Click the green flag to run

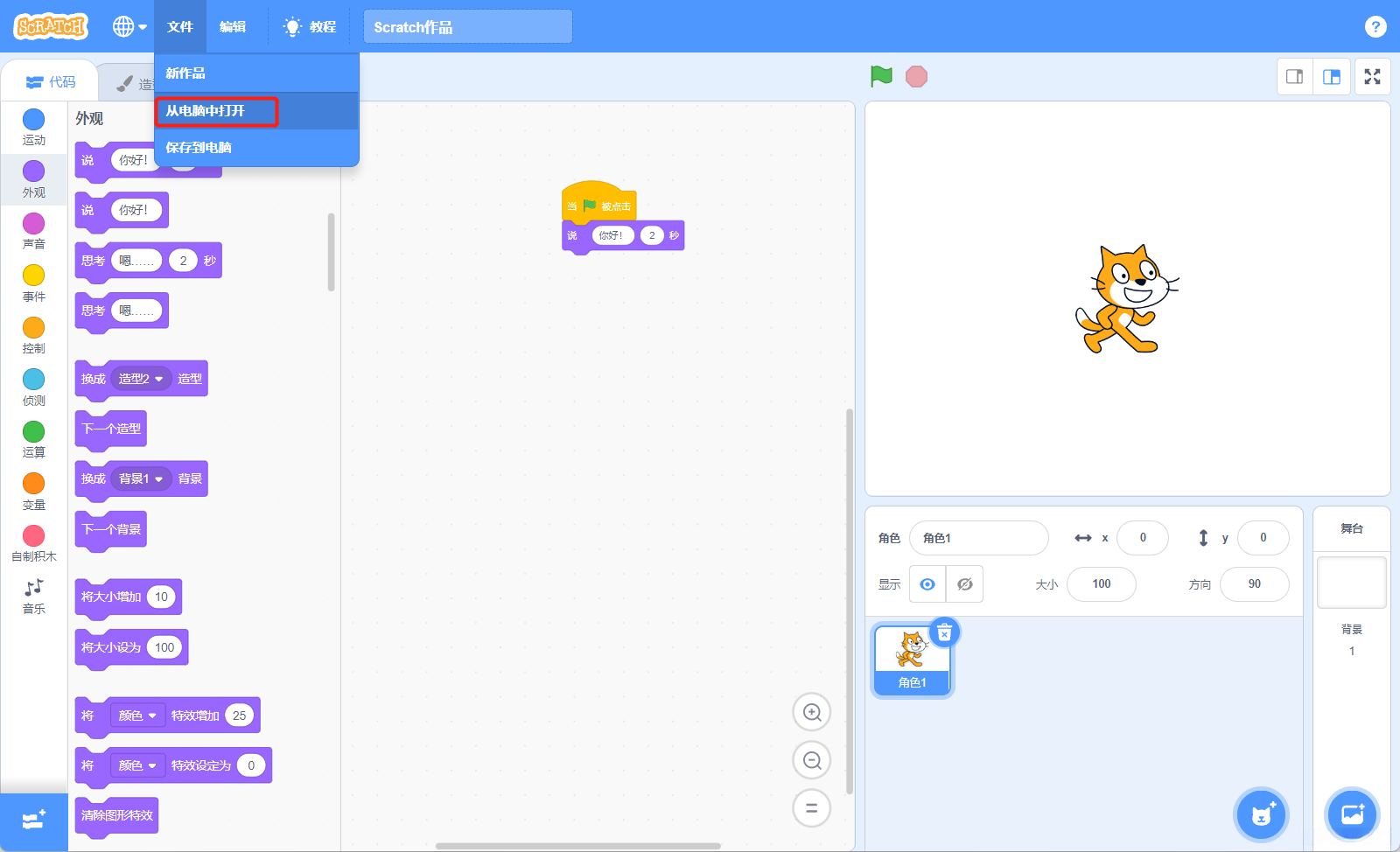coord(881,77)
